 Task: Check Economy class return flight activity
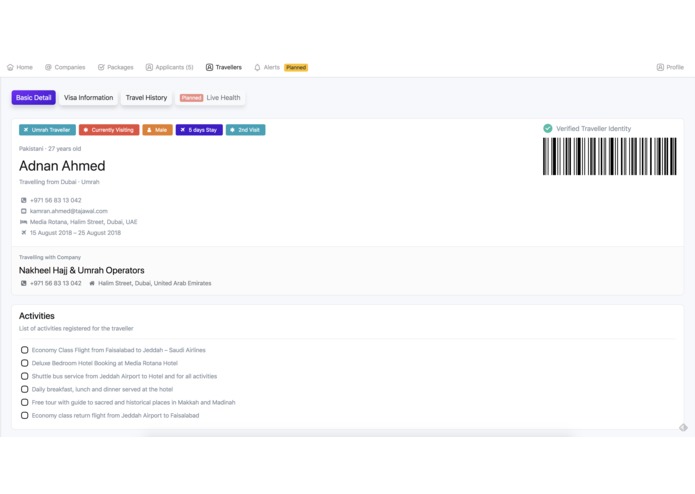[x=24, y=415]
